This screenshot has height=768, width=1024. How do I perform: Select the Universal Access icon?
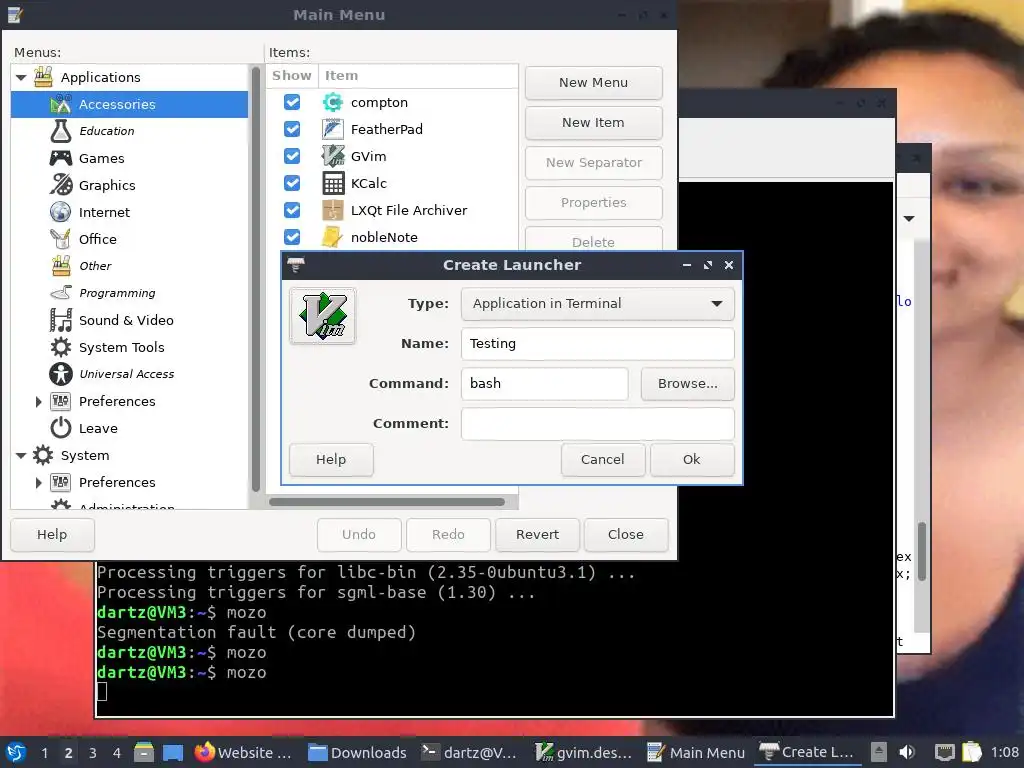(x=61, y=374)
